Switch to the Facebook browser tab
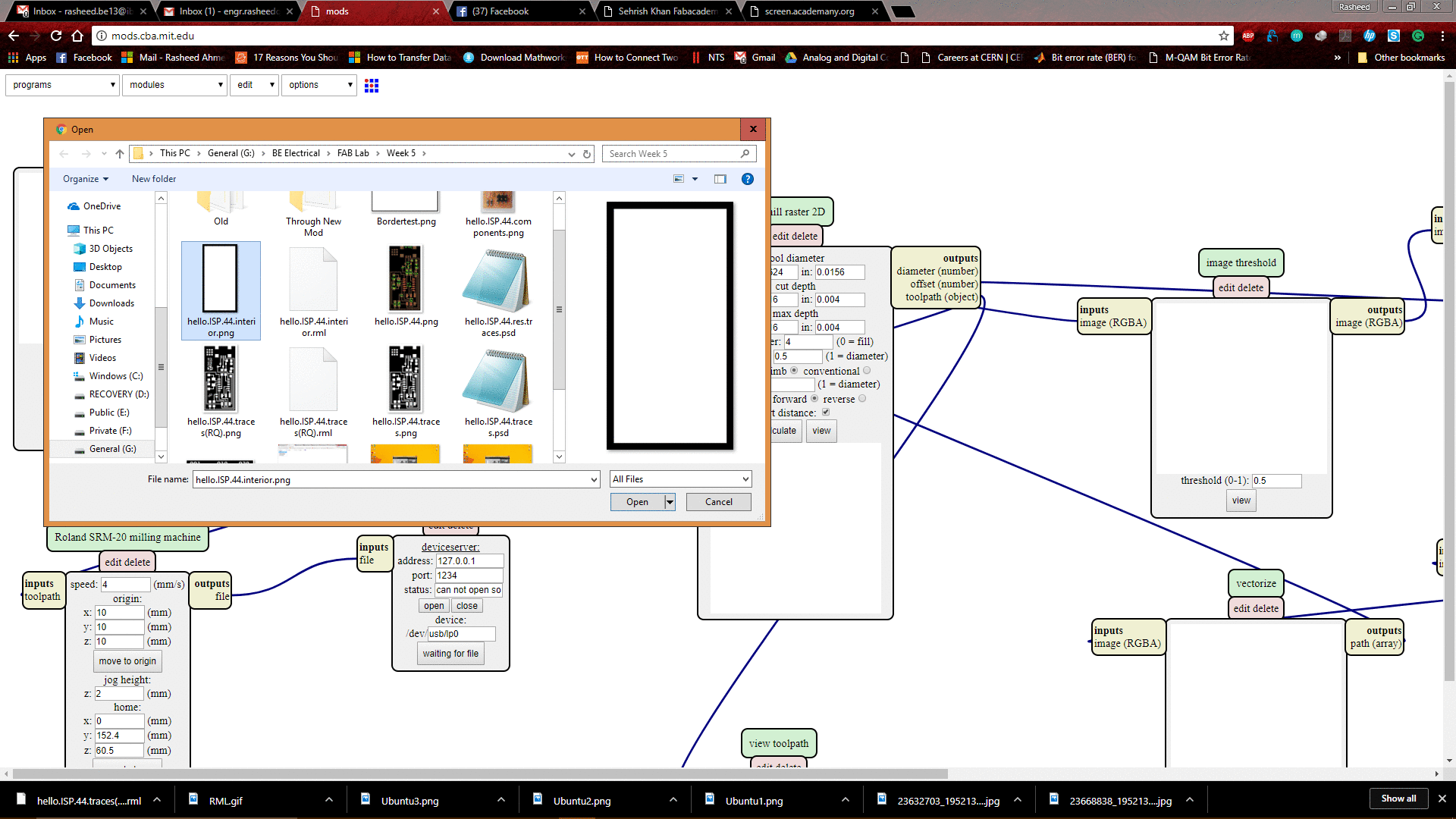This screenshot has height=819, width=1456. coord(500,11)
